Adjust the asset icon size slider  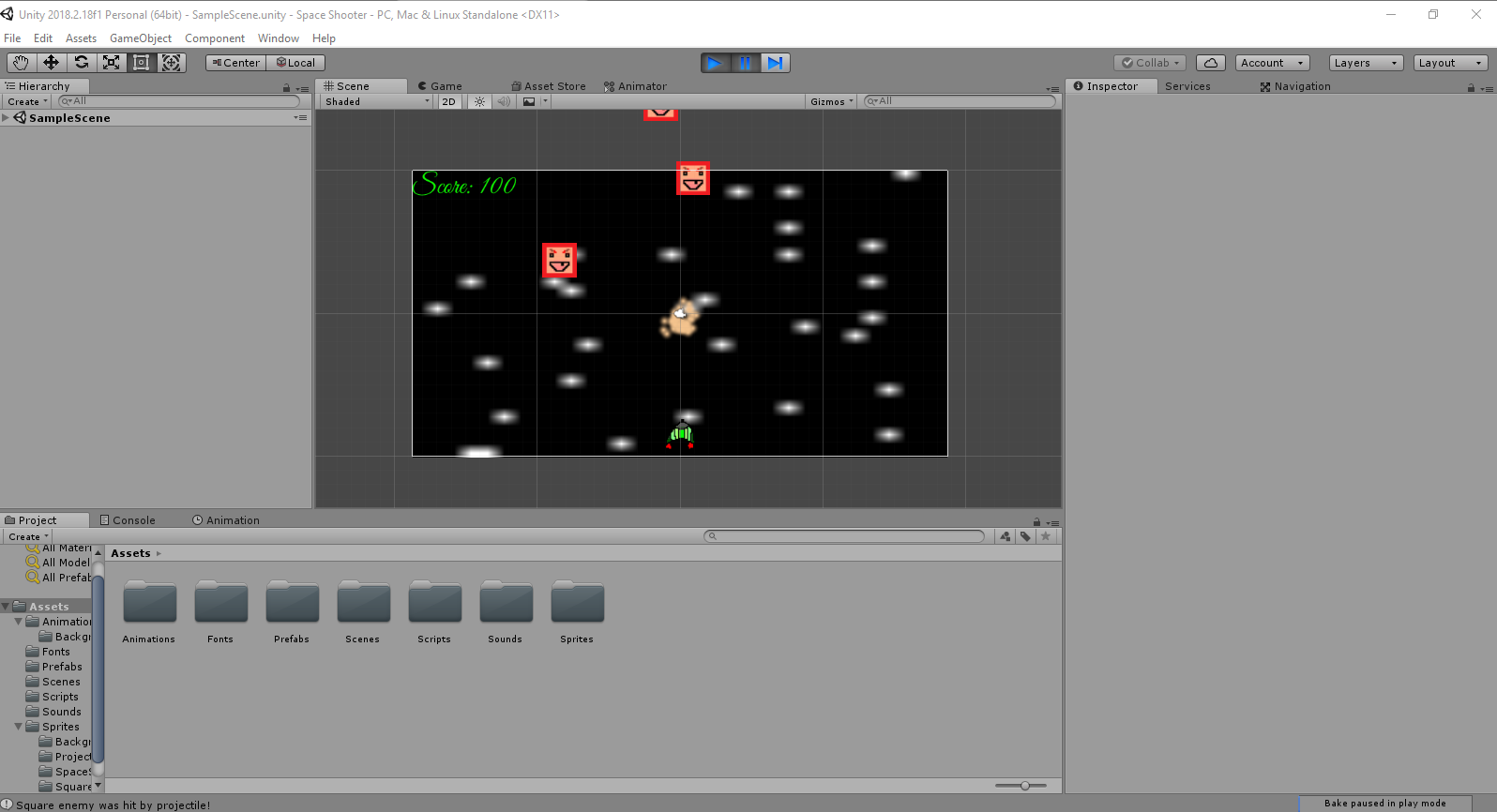coord(1021,786)
